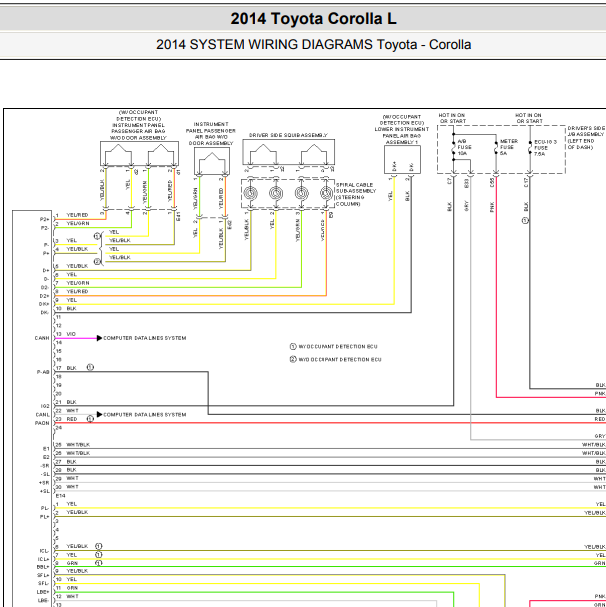Select the "2014 SYSTEM WIRING DIAGRAMS Toyota - Corolla" subtitle
This screenshot has width=606, height=607.
(313, 45)
